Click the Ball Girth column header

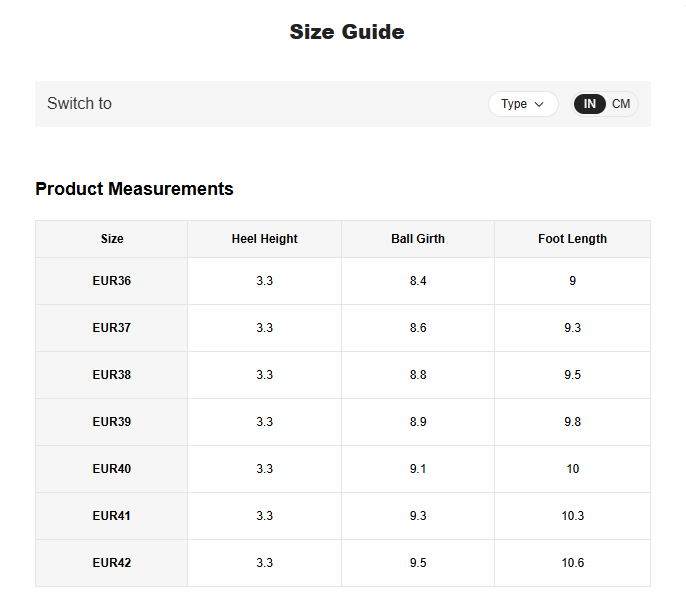click(418, 239)
